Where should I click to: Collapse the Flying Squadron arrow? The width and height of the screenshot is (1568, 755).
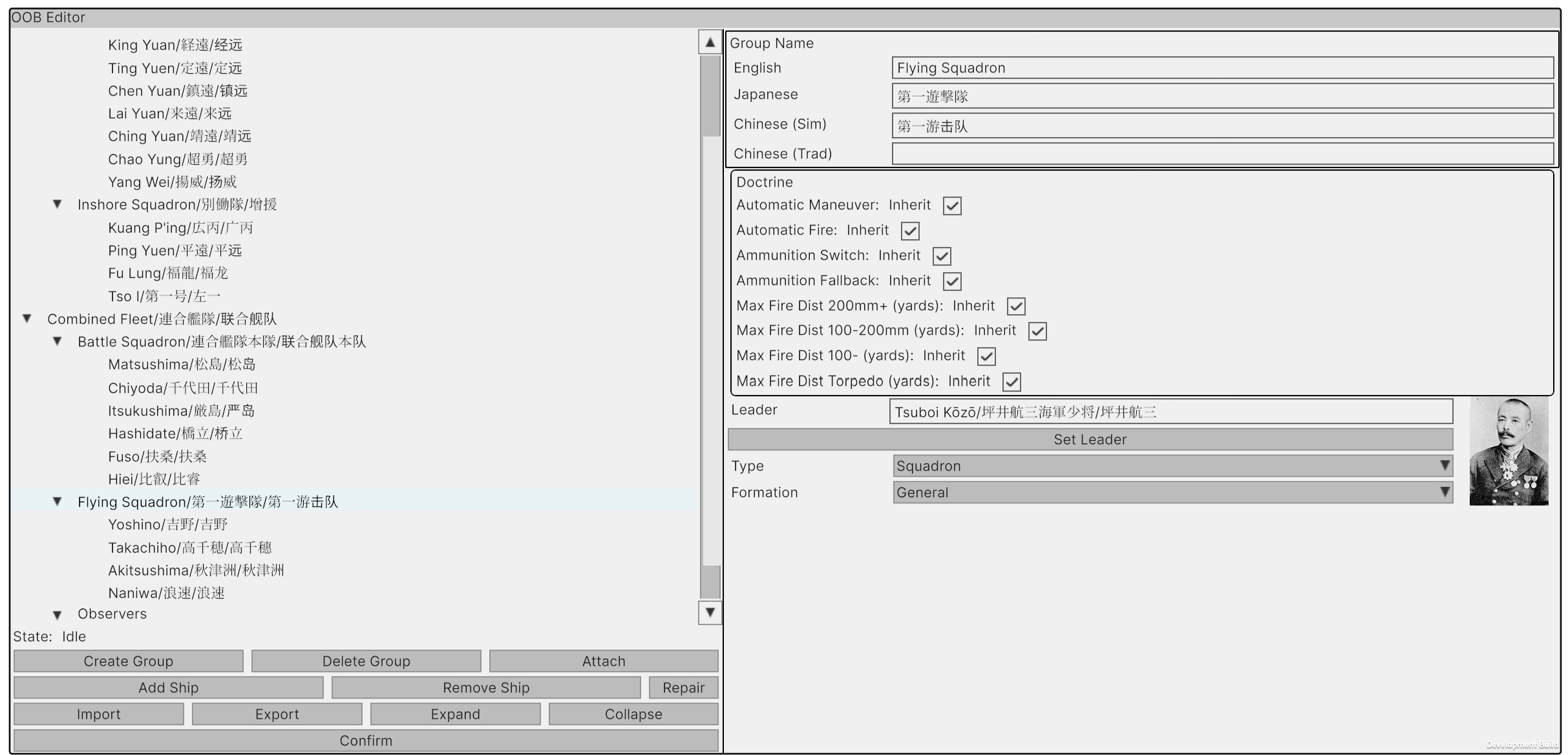[58, 502]
